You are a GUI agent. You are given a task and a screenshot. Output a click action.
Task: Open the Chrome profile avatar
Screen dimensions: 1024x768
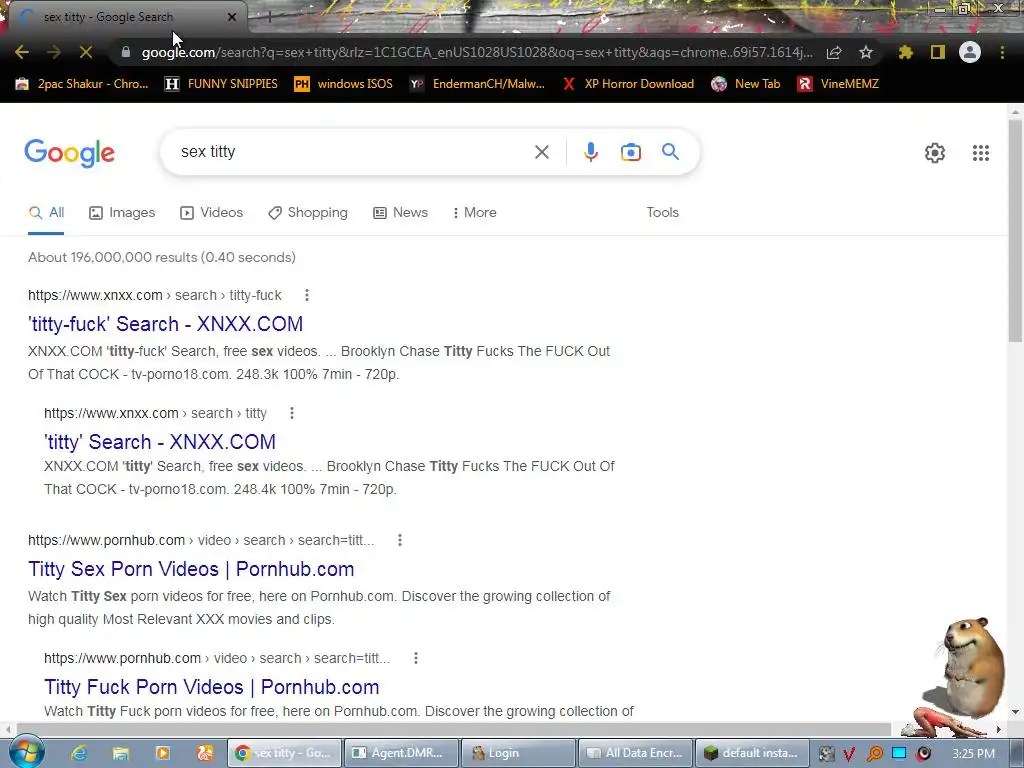coord(970,52)
